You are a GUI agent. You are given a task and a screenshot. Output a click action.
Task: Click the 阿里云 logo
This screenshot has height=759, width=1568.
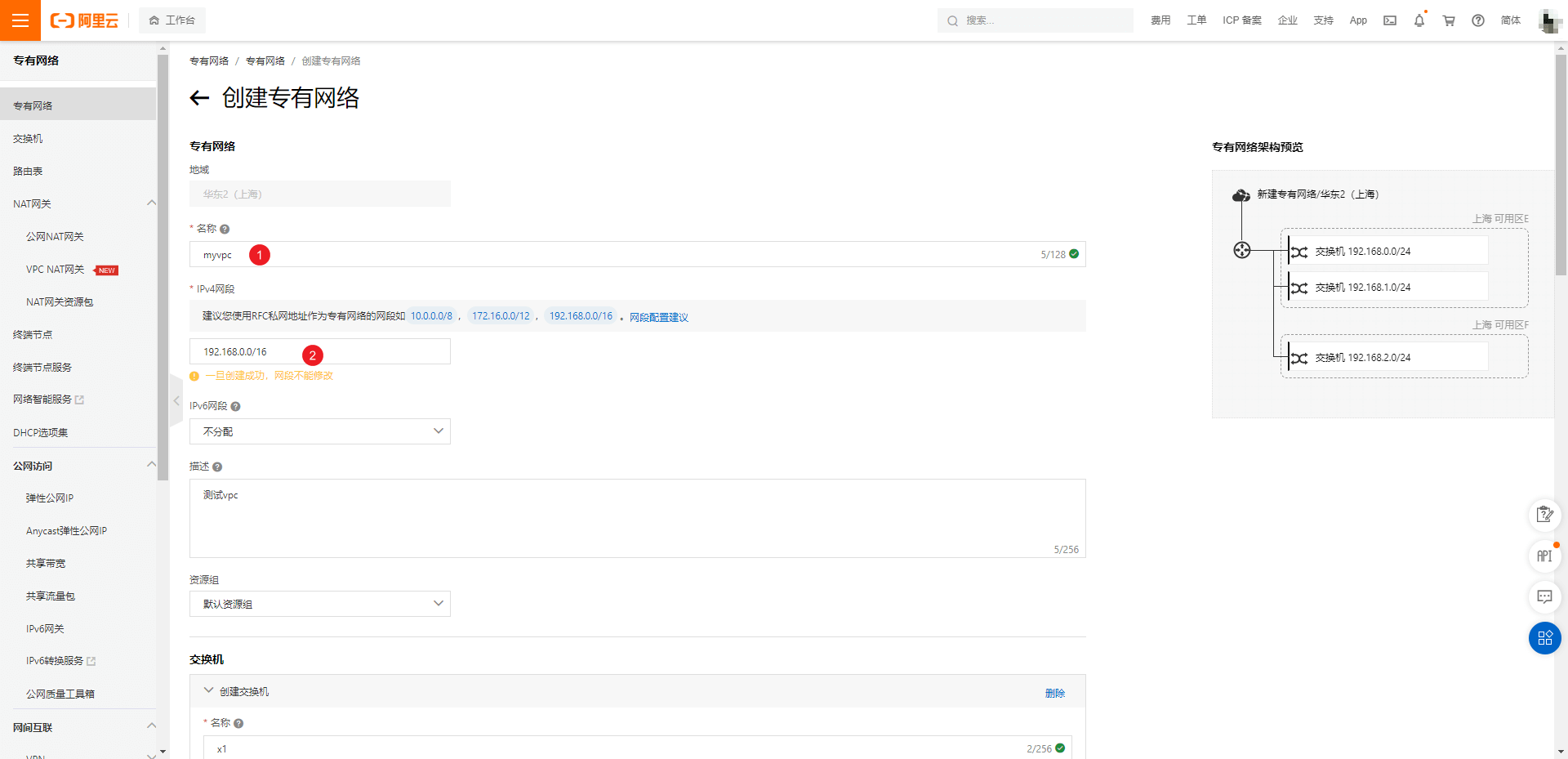tap(85, 20)
